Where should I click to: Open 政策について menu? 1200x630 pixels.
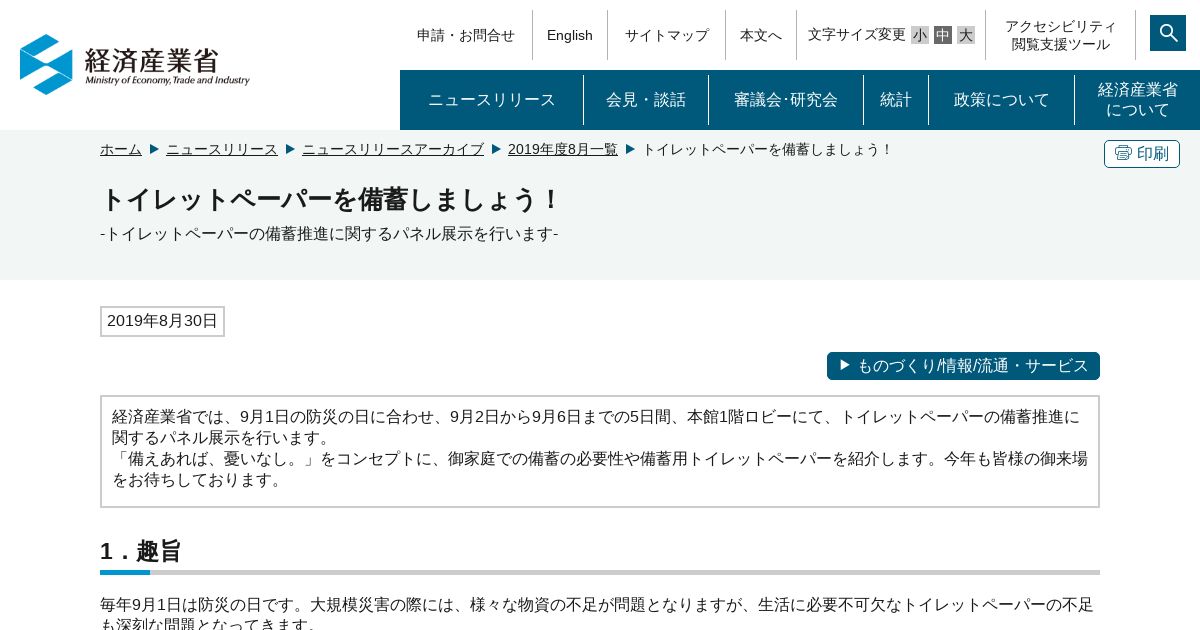pos(1002,100)
